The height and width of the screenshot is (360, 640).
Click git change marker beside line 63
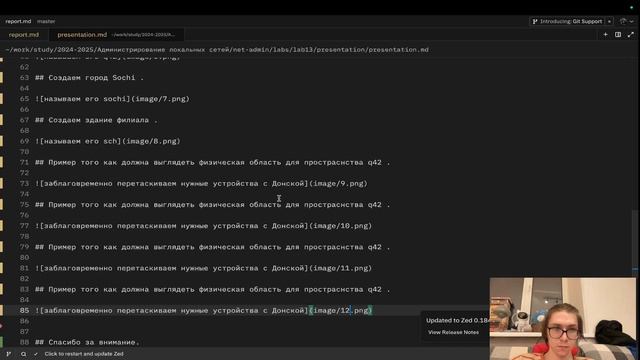(x=2, y=78)
